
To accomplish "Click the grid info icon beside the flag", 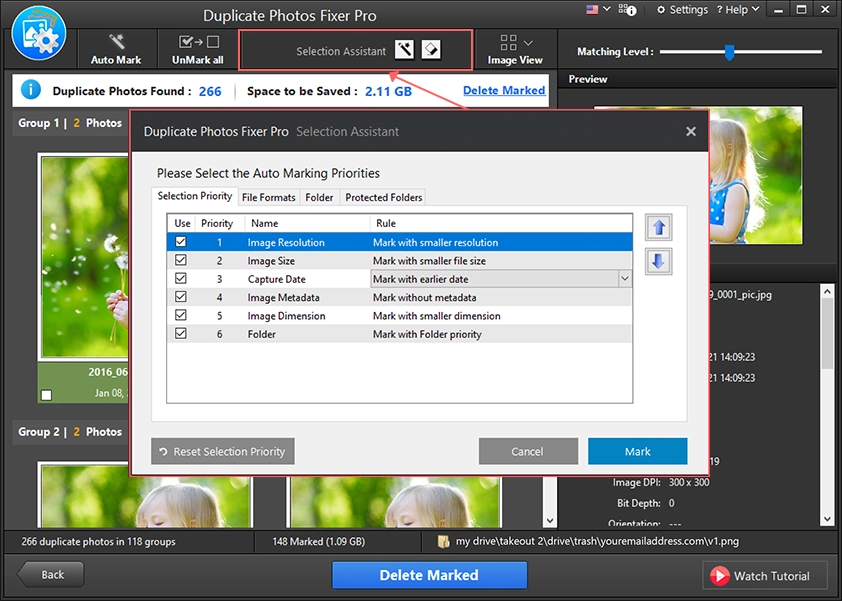I will [627, 10].
